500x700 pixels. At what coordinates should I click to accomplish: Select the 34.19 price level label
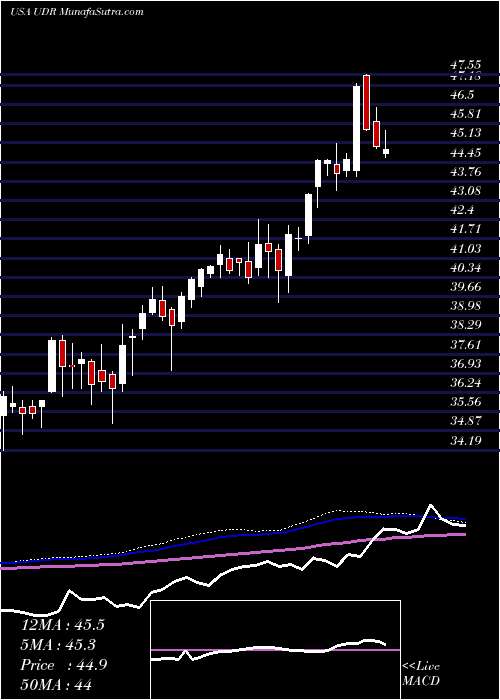click(466, 441)
